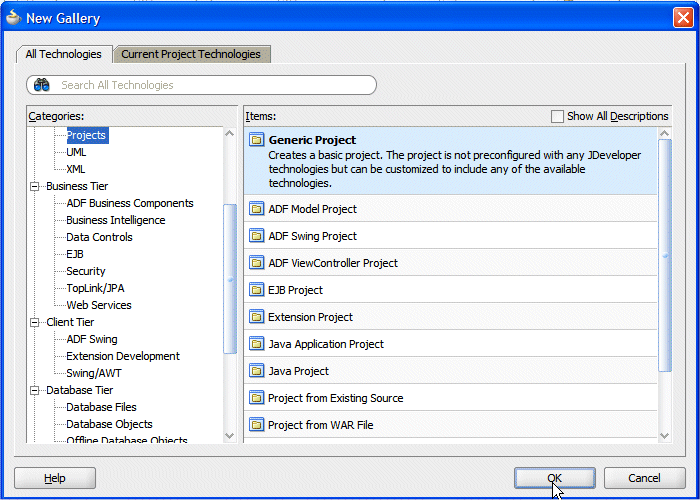Select the Security category

86,271
